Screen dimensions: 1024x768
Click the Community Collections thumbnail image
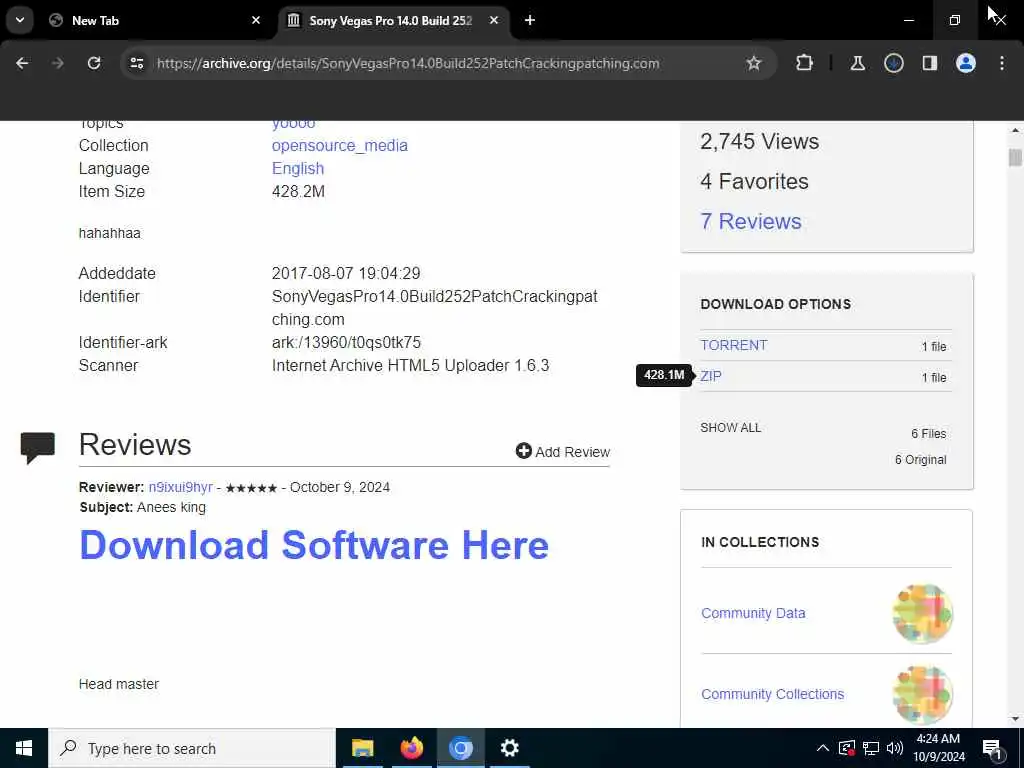[922, 694]
